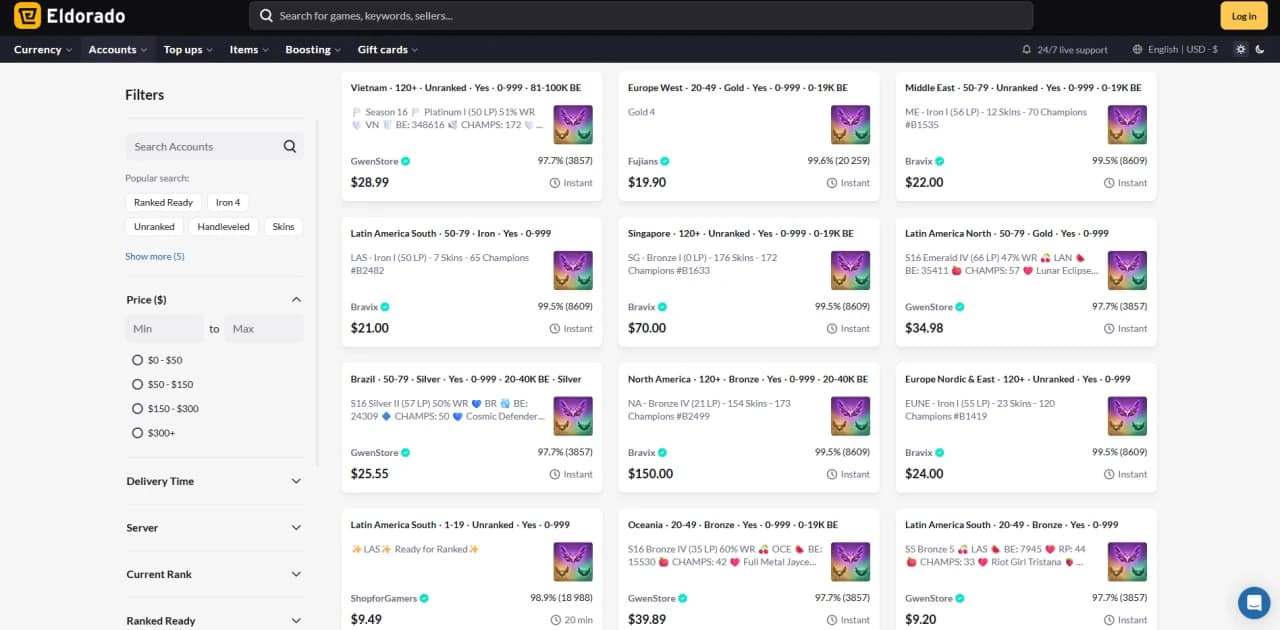
Task: Click the Bravix seller name on $24.00 listing
Action: (x=919, y=453)
